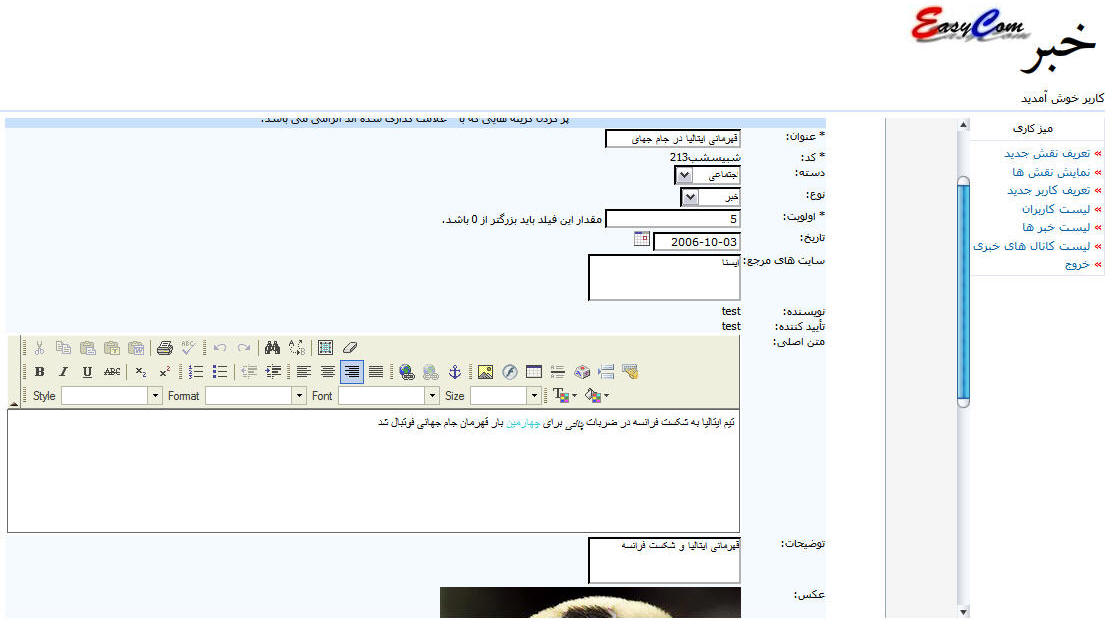Image resolution: width=1113 pixels, height=625 pixels.
Task: Toggle Bold formatting in the editor
Action: (x=39, y=372)
